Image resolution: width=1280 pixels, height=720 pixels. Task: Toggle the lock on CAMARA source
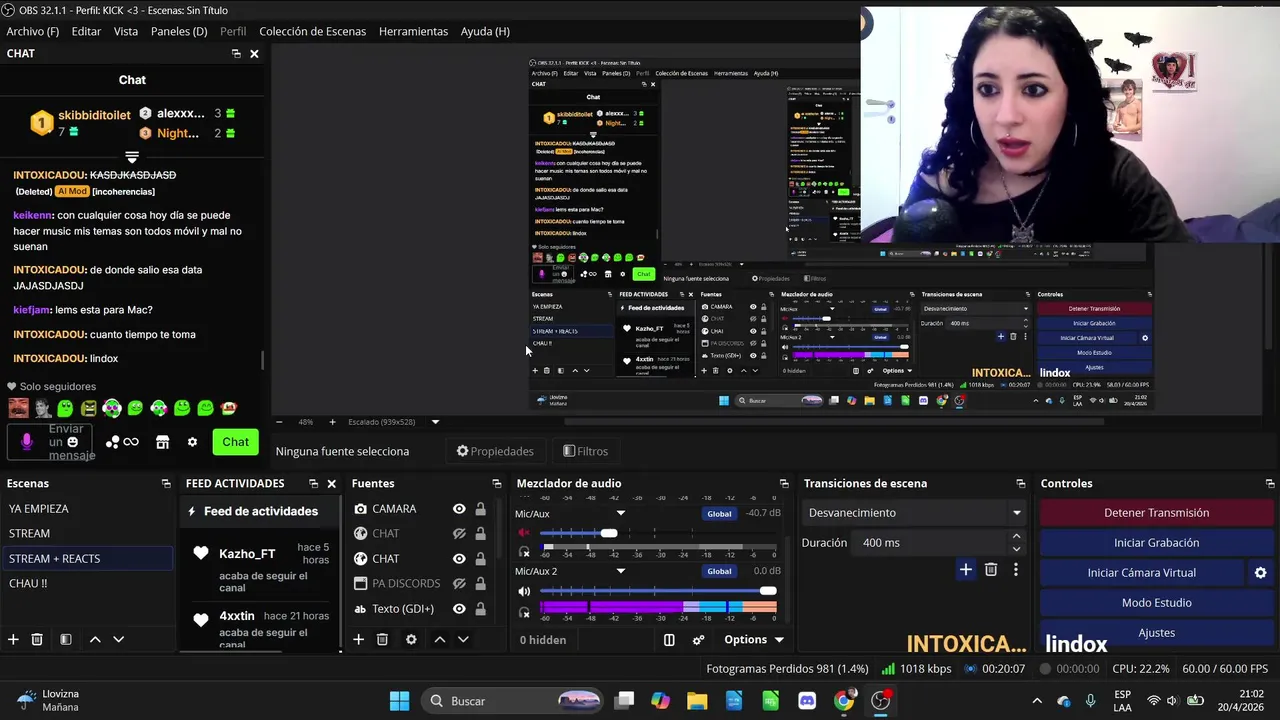point(481,509)
